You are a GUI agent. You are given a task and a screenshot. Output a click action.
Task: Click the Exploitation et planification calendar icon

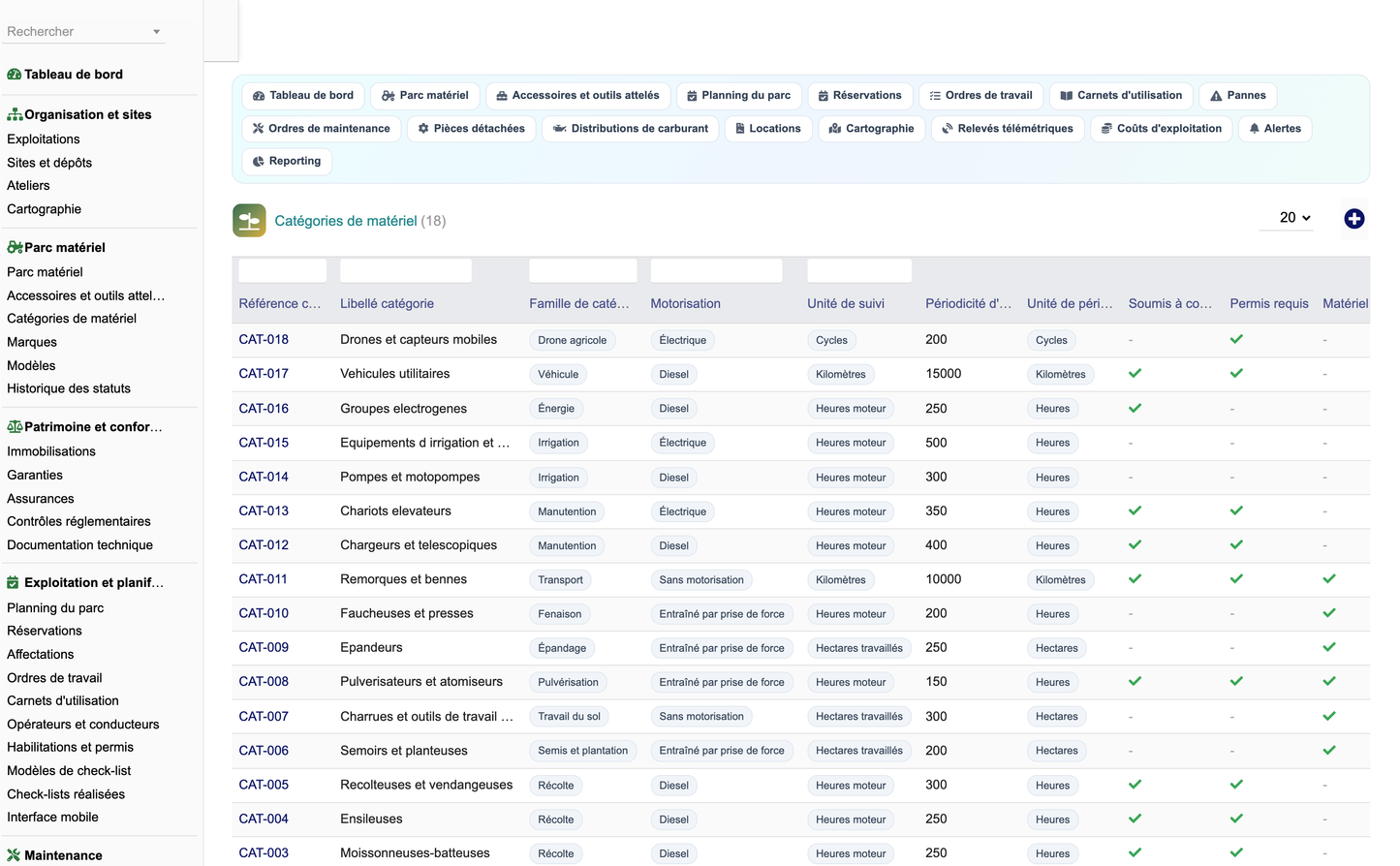pyautogui.click(x=14, y=582)
